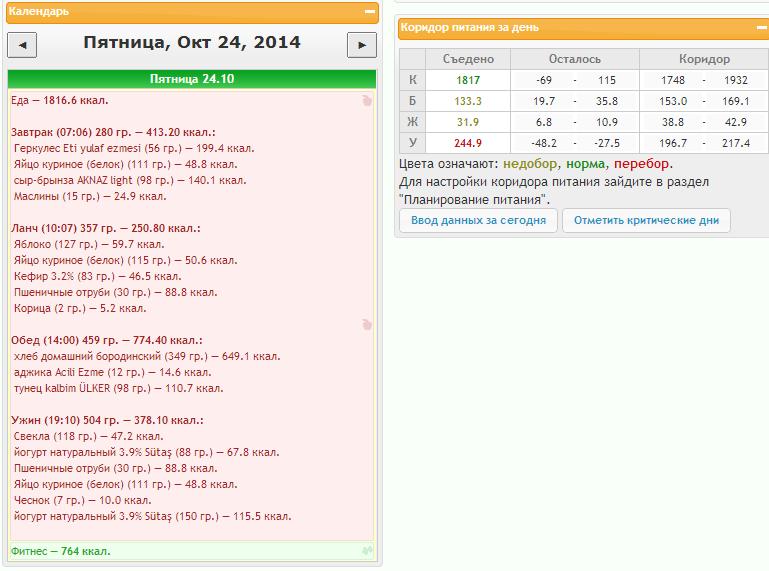Click the Маслины (15 гр.) entry
Viewport: 769px width, 571px height.
coord(90,196)
